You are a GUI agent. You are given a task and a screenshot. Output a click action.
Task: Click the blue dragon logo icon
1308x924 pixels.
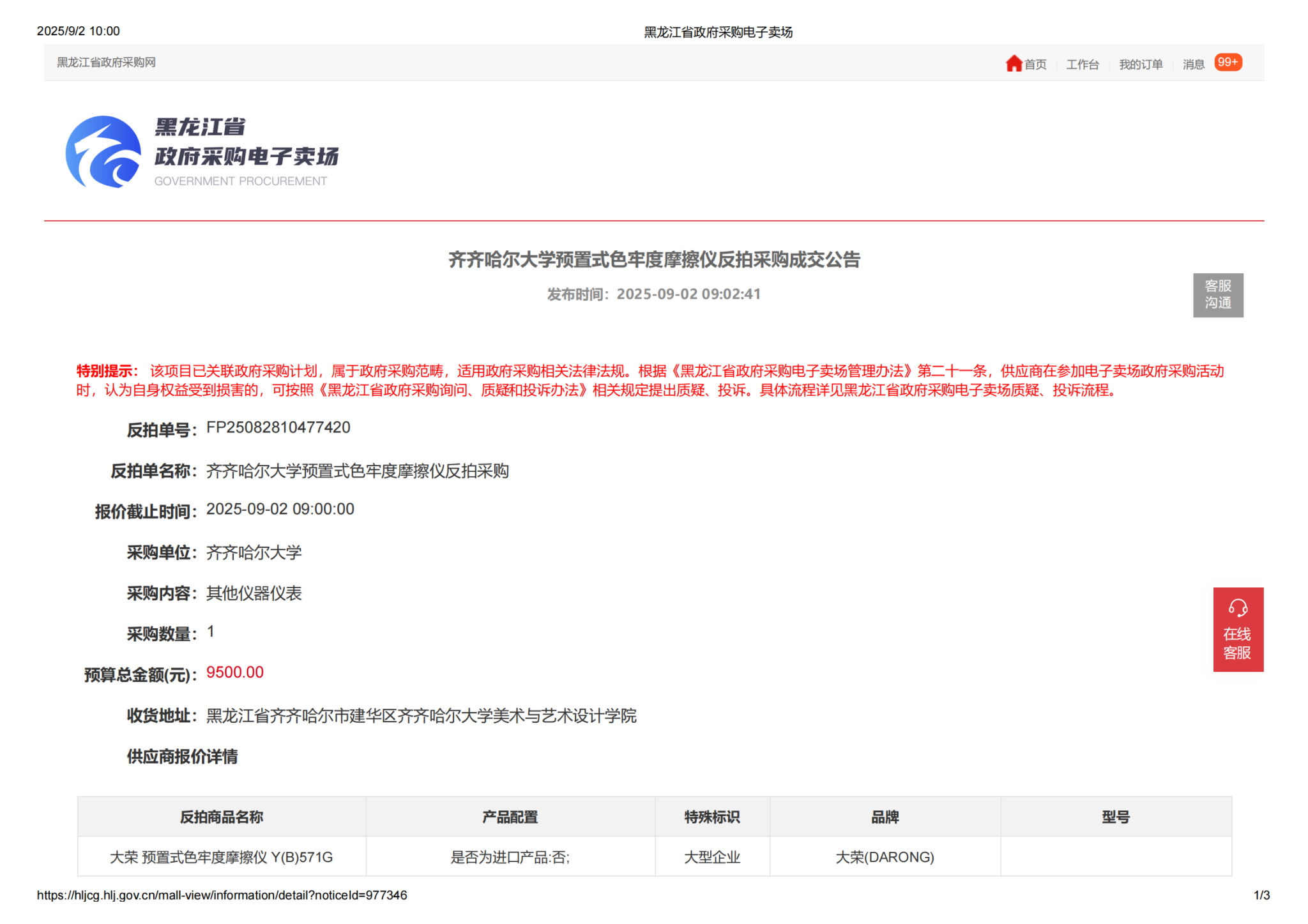click(x=103, y=152)
